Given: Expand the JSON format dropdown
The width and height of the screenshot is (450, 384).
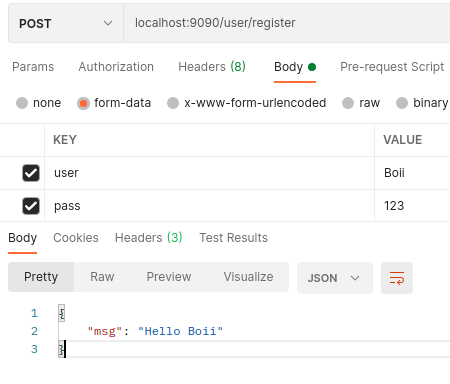Looking at the screenshot, I should pyautogui.click(x=335, y=278).
